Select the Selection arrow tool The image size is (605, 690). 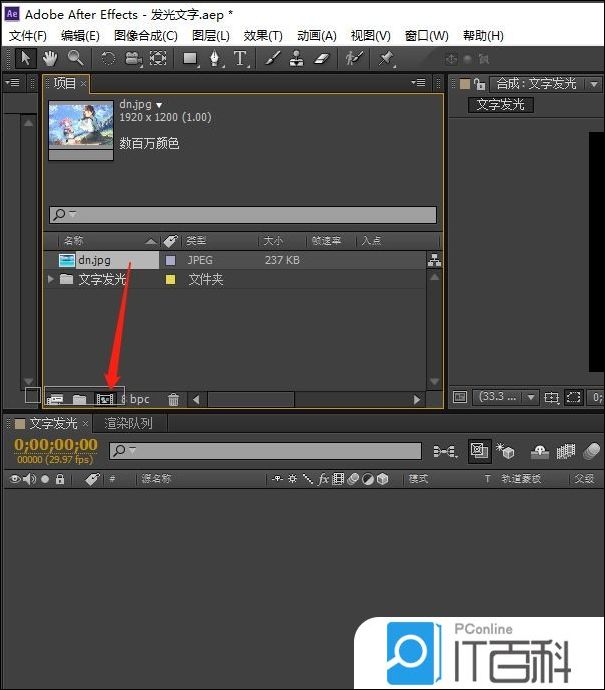pyautogui.click(x=26, y=58)
